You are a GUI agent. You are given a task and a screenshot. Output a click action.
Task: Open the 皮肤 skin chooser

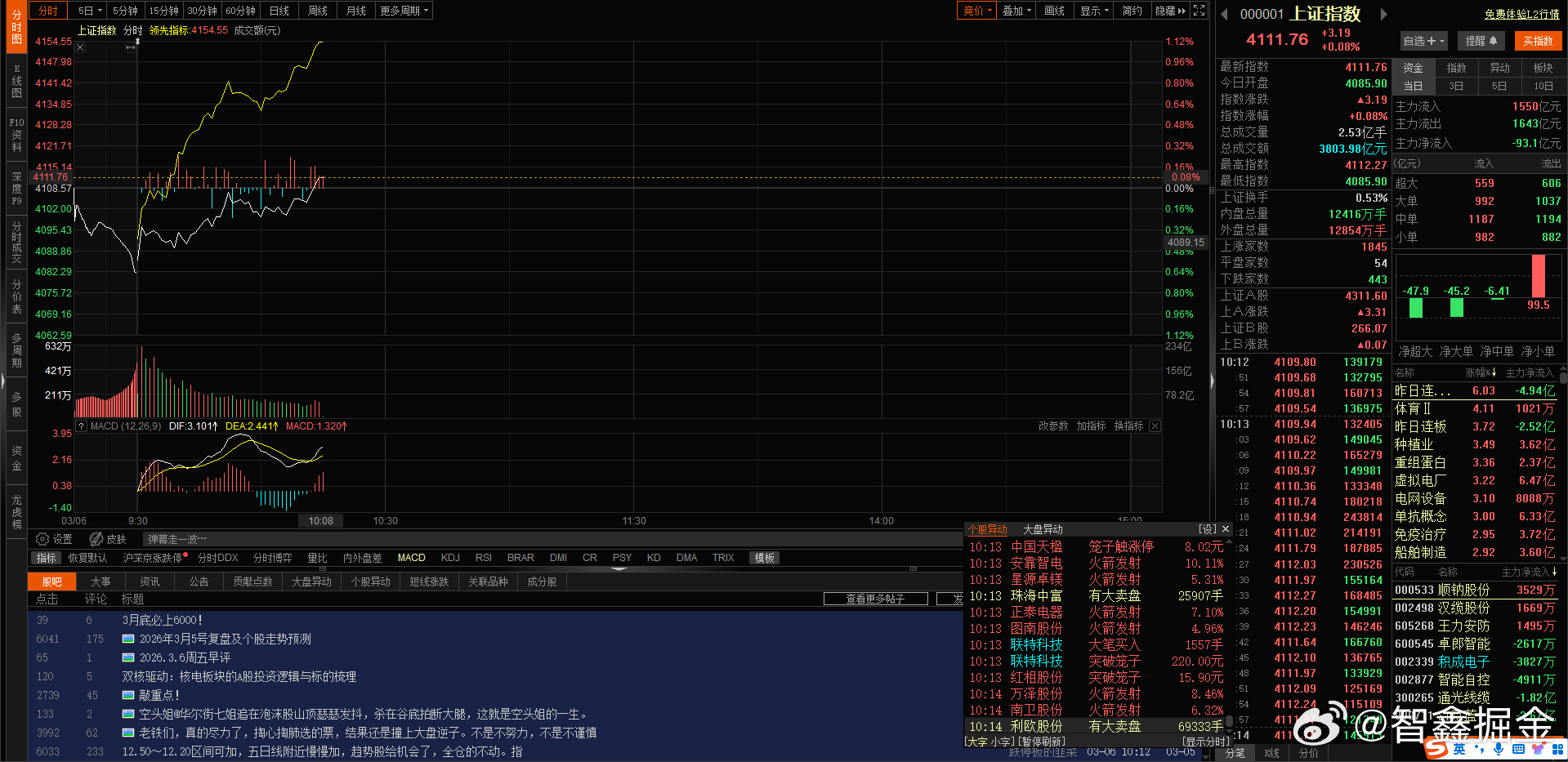click(108, 539)
